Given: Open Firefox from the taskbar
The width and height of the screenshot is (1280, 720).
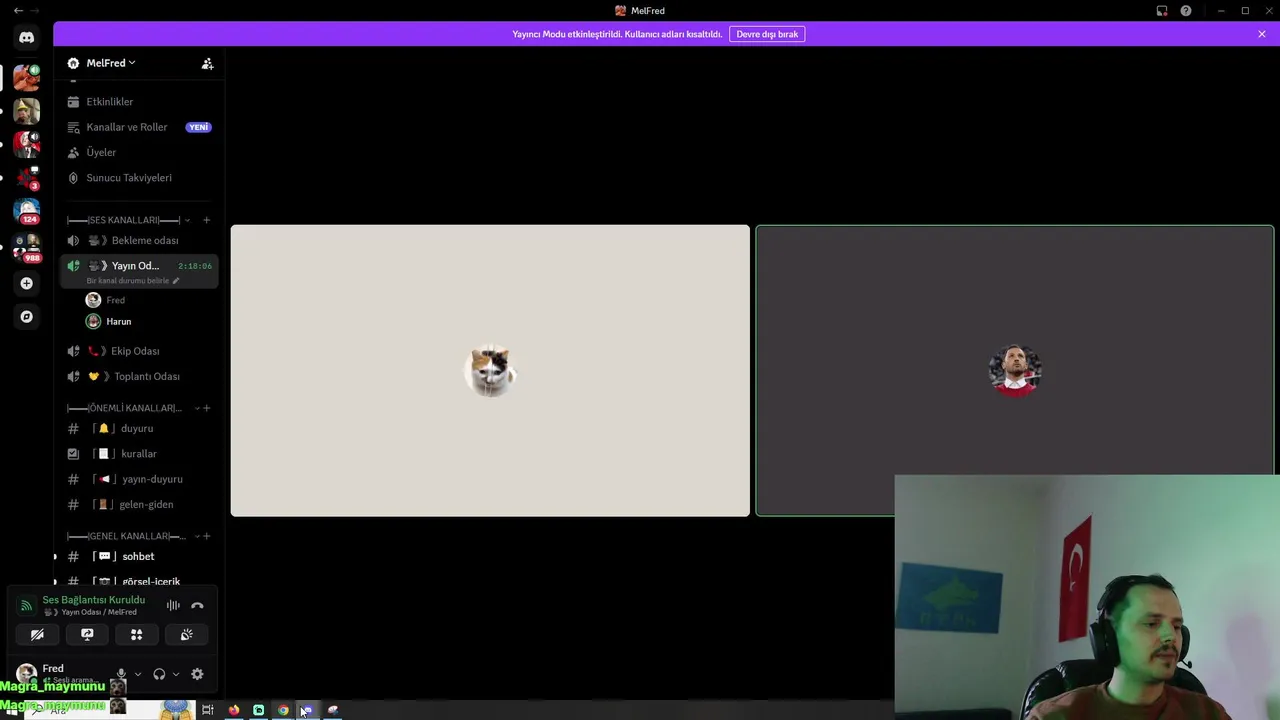Looking at the screenshot, I should [x=234, y=710].
